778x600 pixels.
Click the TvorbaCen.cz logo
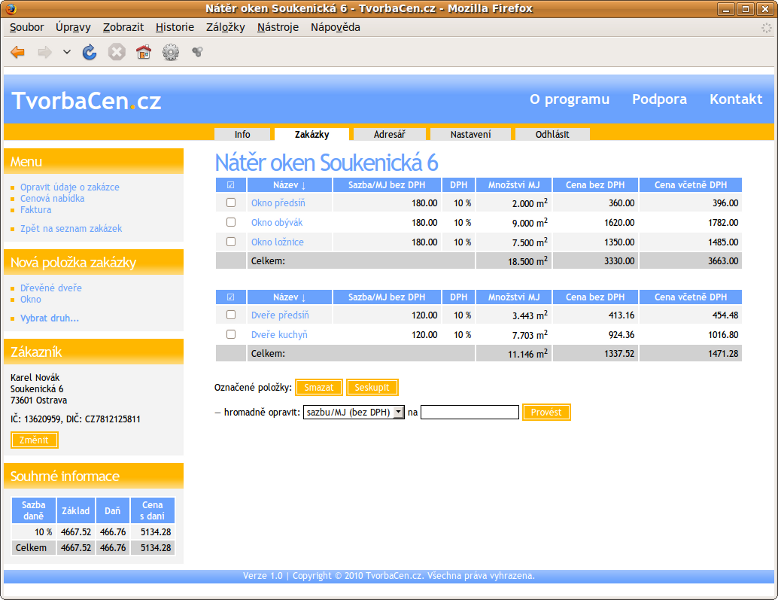(x=86, y=101)
